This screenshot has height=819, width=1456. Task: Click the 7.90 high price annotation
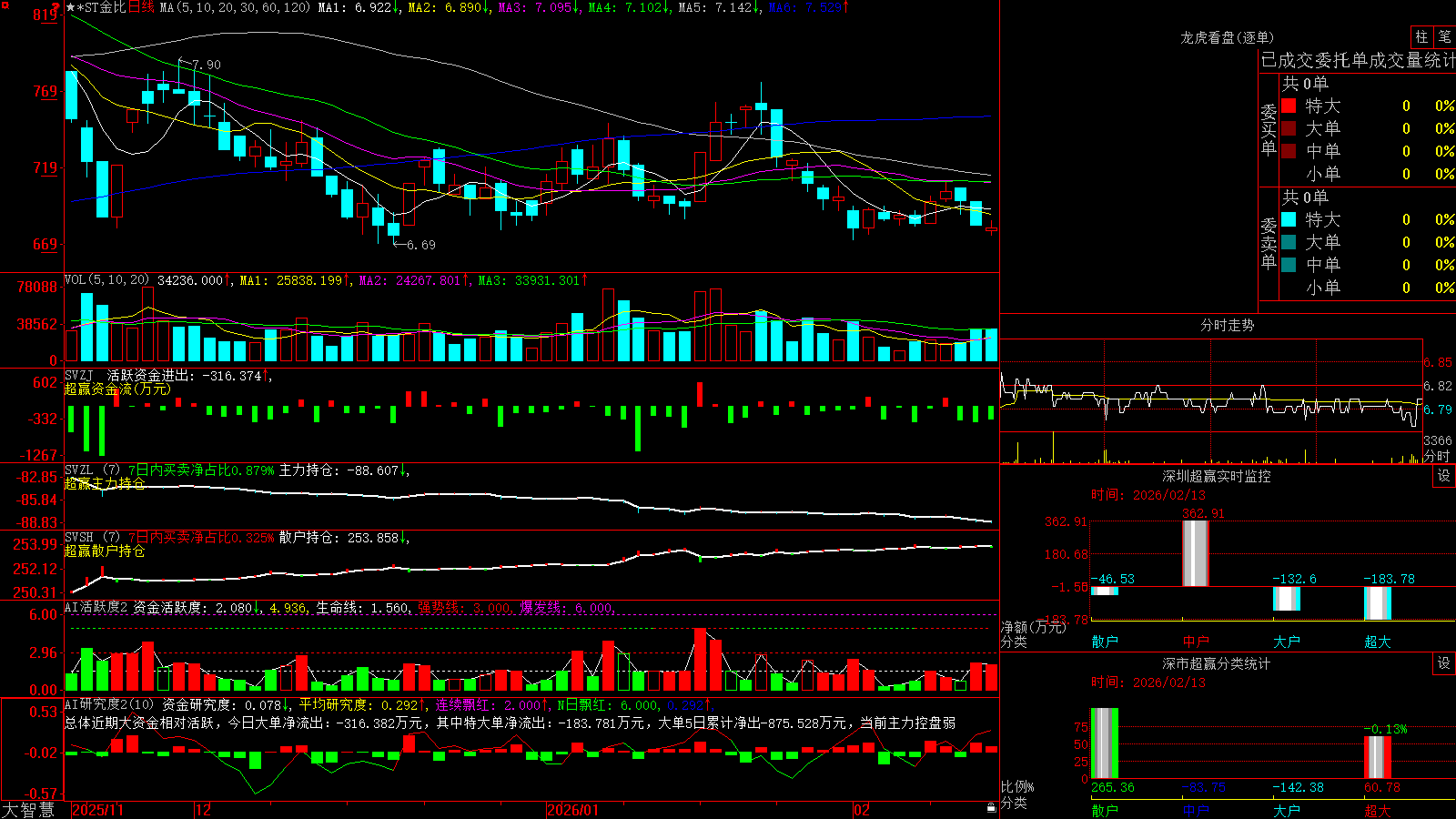click(206, 65)
